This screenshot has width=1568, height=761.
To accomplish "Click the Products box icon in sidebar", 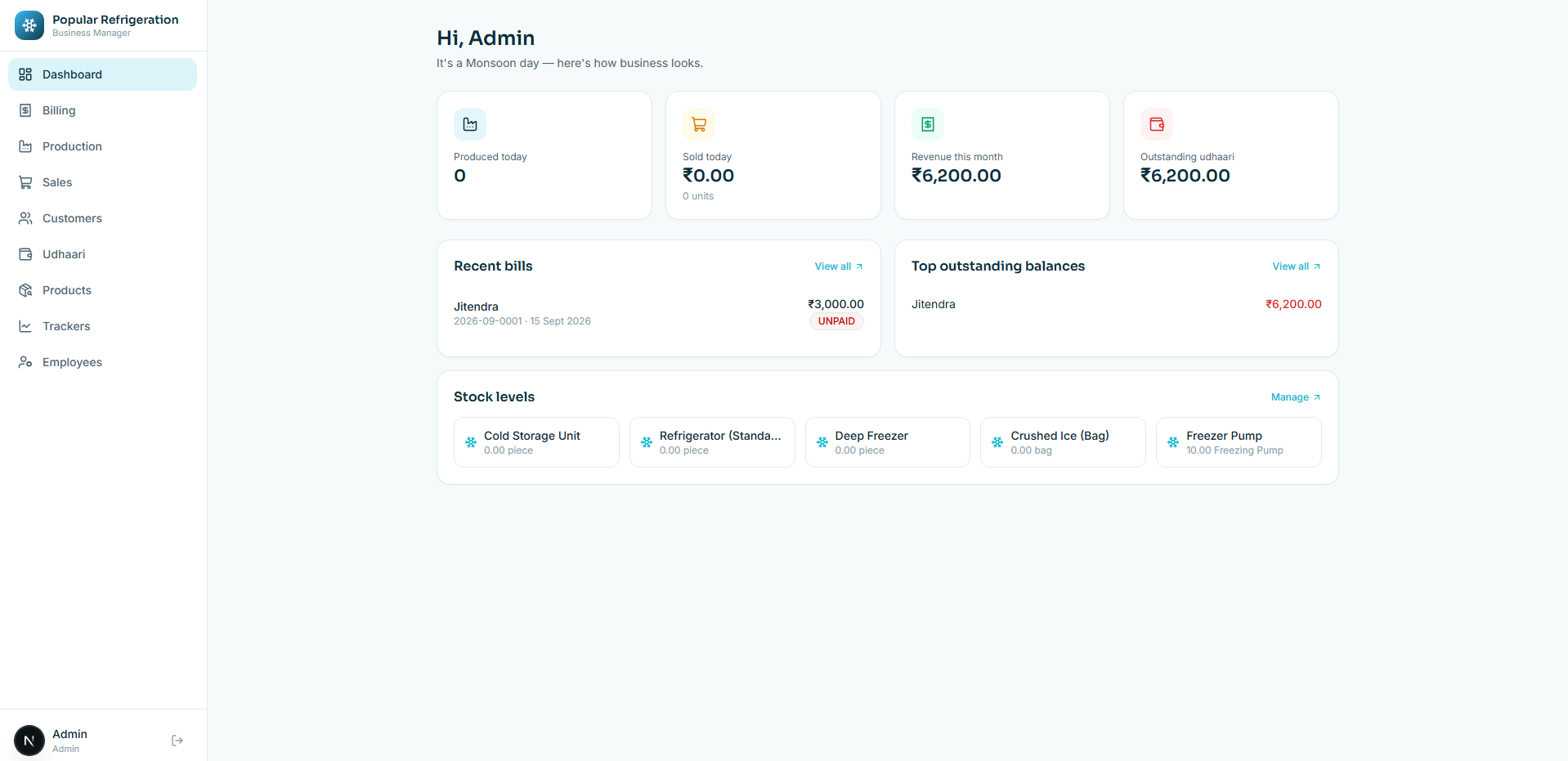I will [x=25, y=290].
